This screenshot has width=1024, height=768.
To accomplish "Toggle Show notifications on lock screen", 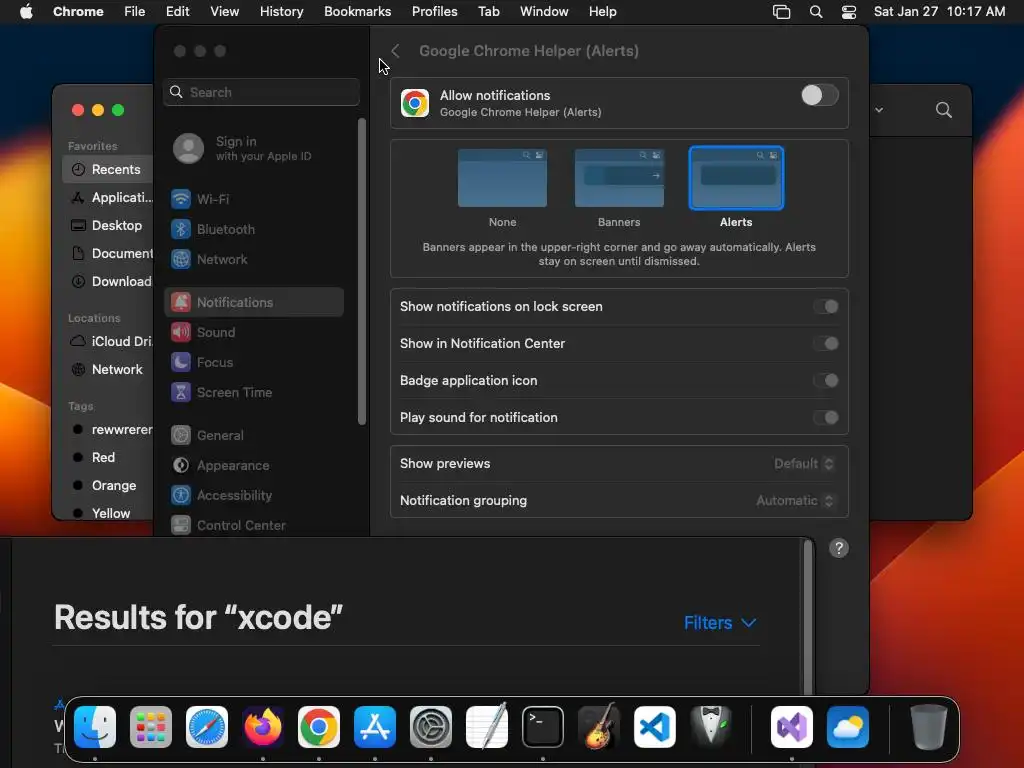I will [x=826, y=306].
